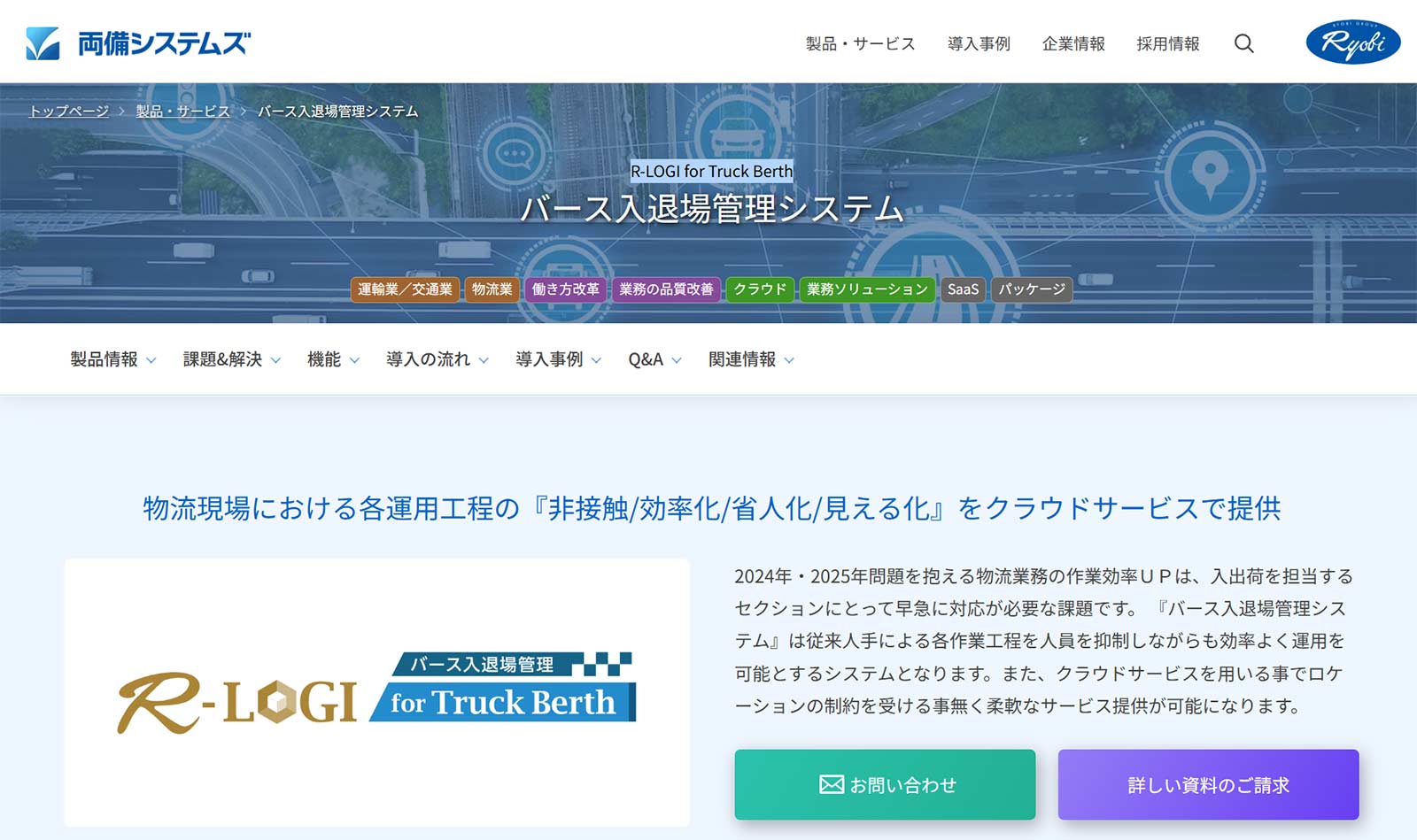Viewport: 1417px width, 840px height.
Task: Click the 詳しい資料のご請求 button
Action: [1207, 783]
